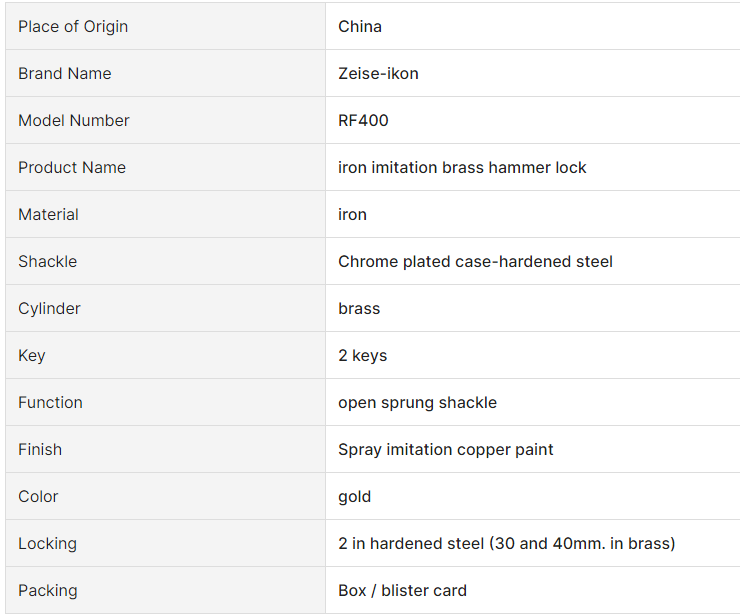Click the Place of Origin label cell
This screenshot has height=615, width=740.
coord(165,26)
